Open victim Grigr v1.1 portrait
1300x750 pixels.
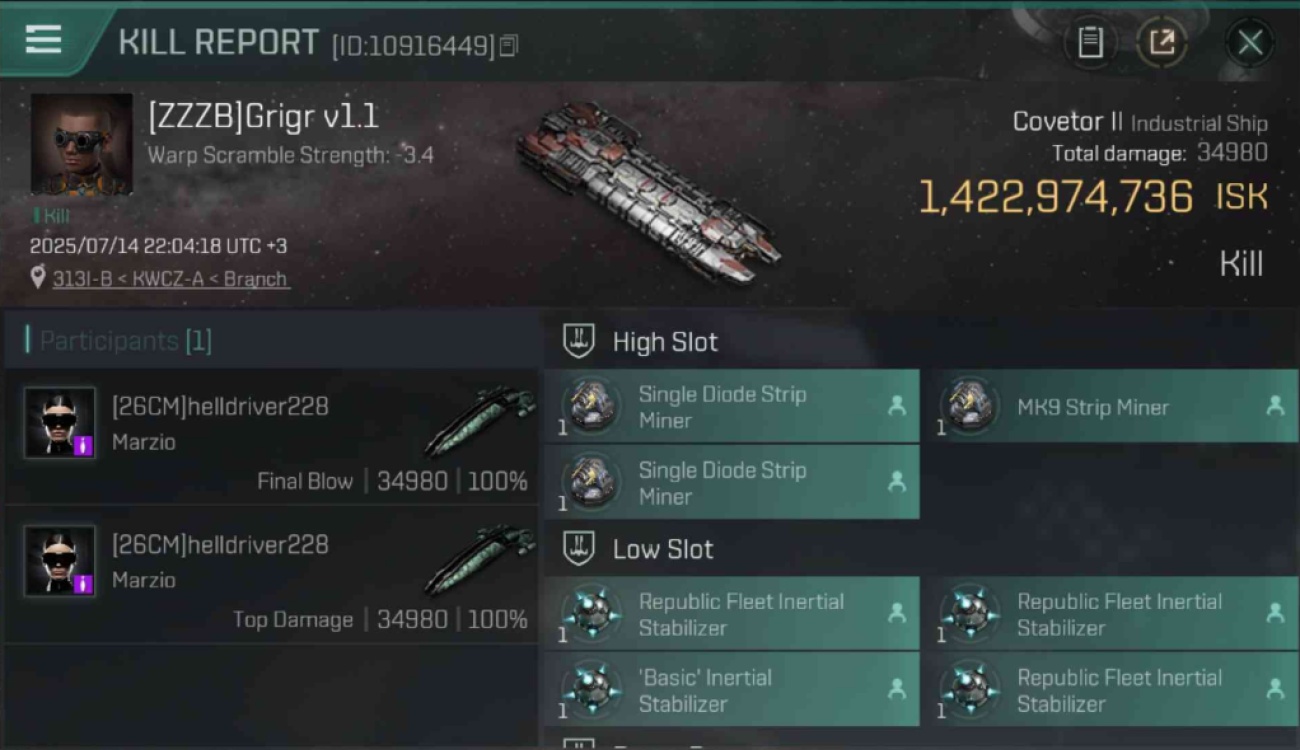(82, 145)
